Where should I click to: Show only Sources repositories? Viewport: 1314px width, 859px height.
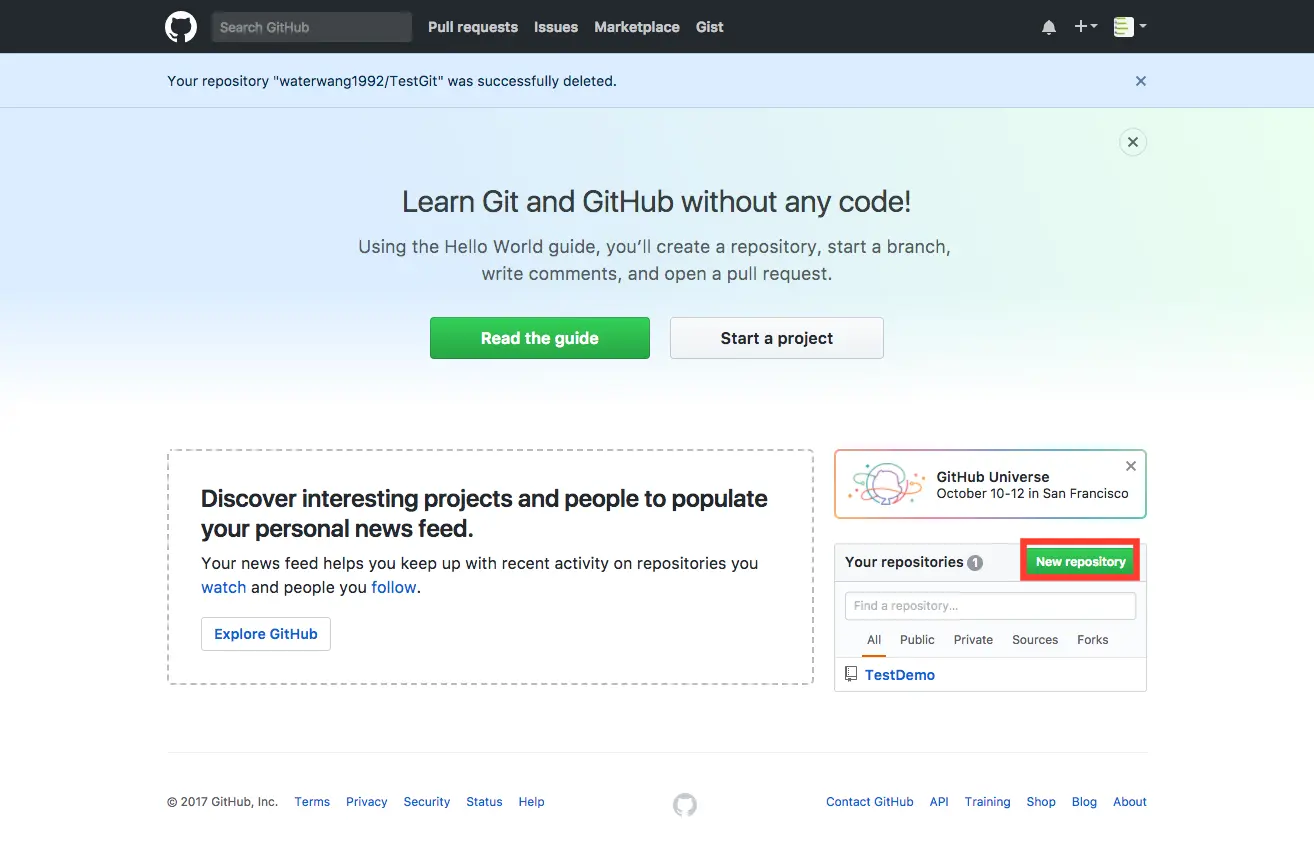point(1035,640)
